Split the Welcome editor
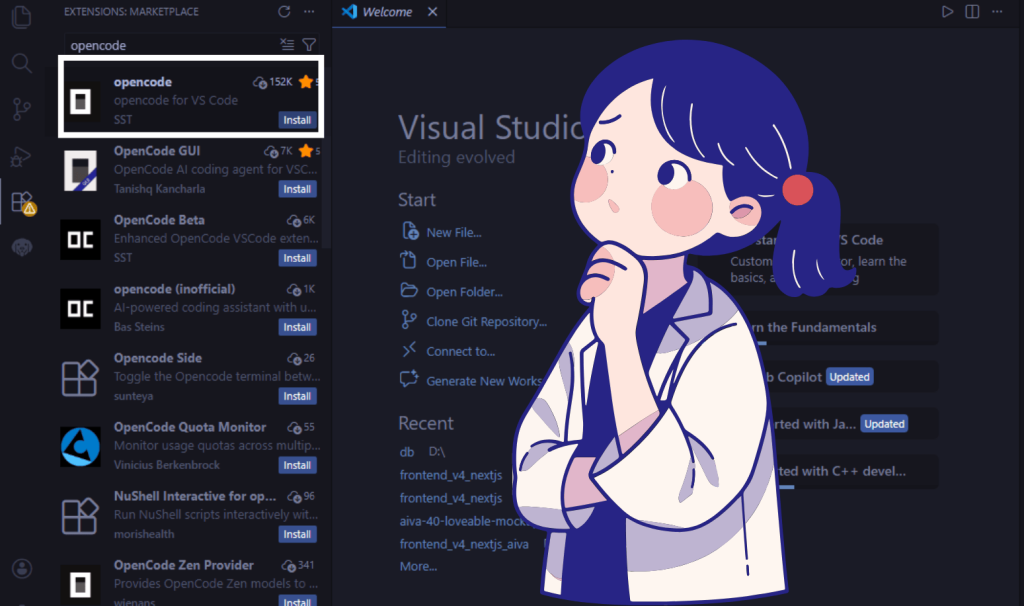 (970, 11)
